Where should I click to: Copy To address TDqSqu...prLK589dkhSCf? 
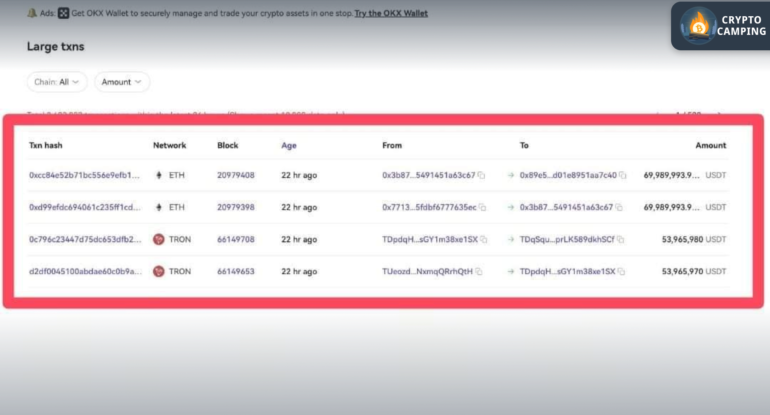[x=620, y=240]
